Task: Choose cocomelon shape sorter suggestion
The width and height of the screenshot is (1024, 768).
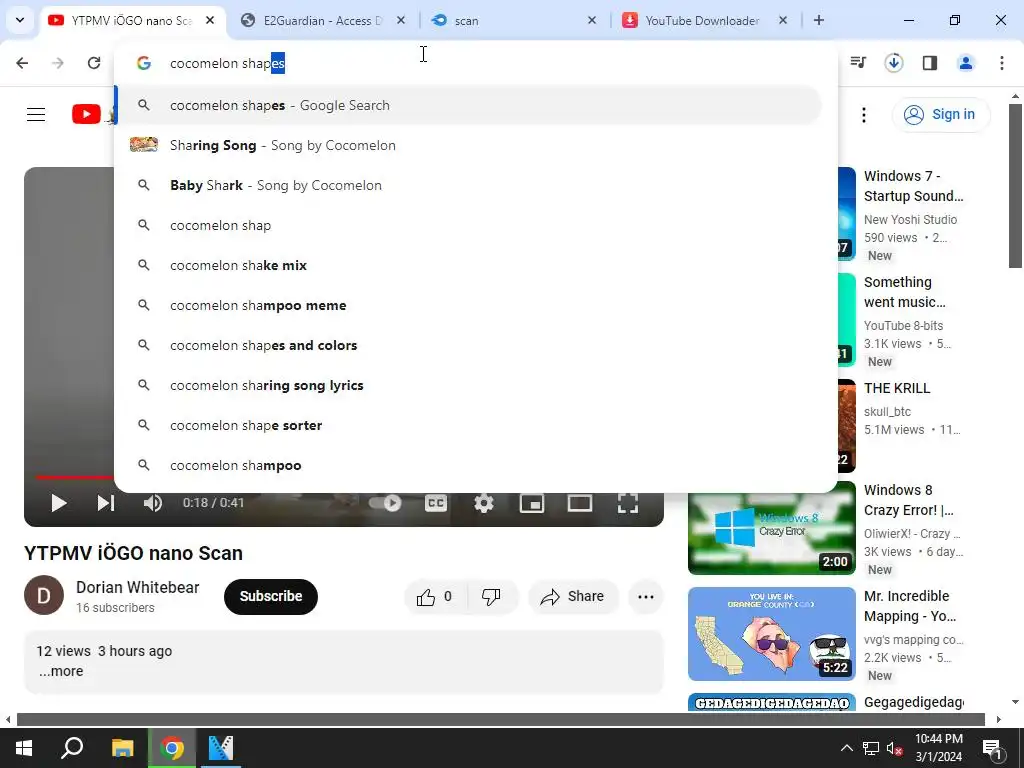Action: (x=469, y=425)
